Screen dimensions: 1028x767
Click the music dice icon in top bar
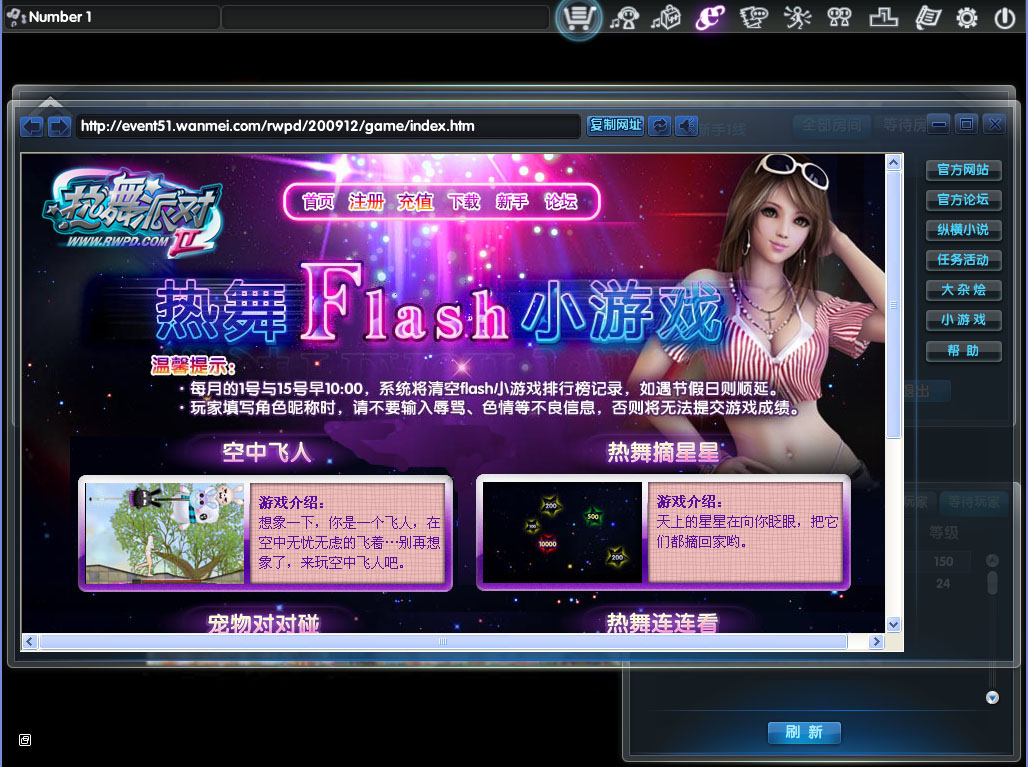tap(666, 18)
